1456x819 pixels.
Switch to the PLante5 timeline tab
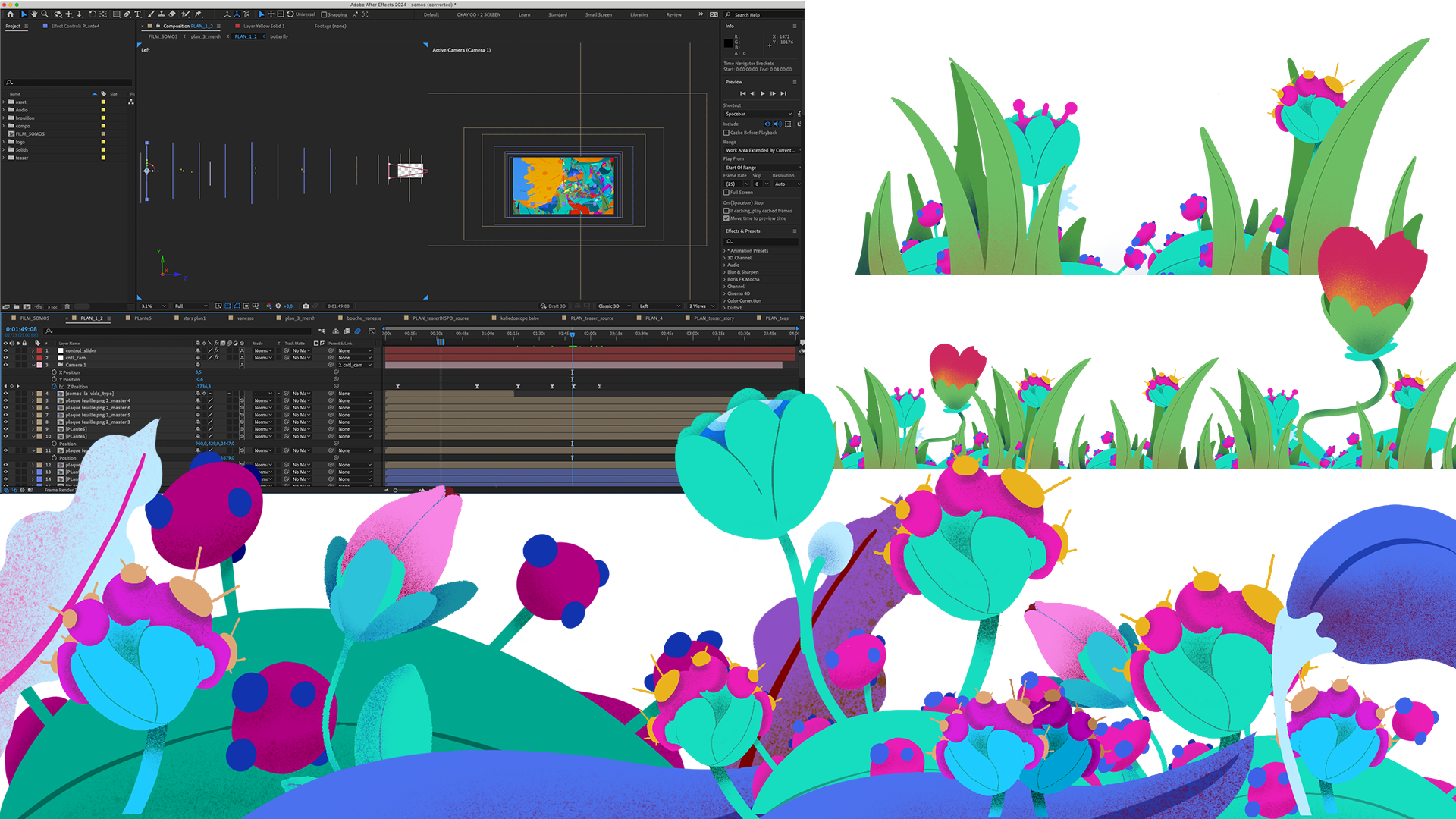click(x=143, y=318)
